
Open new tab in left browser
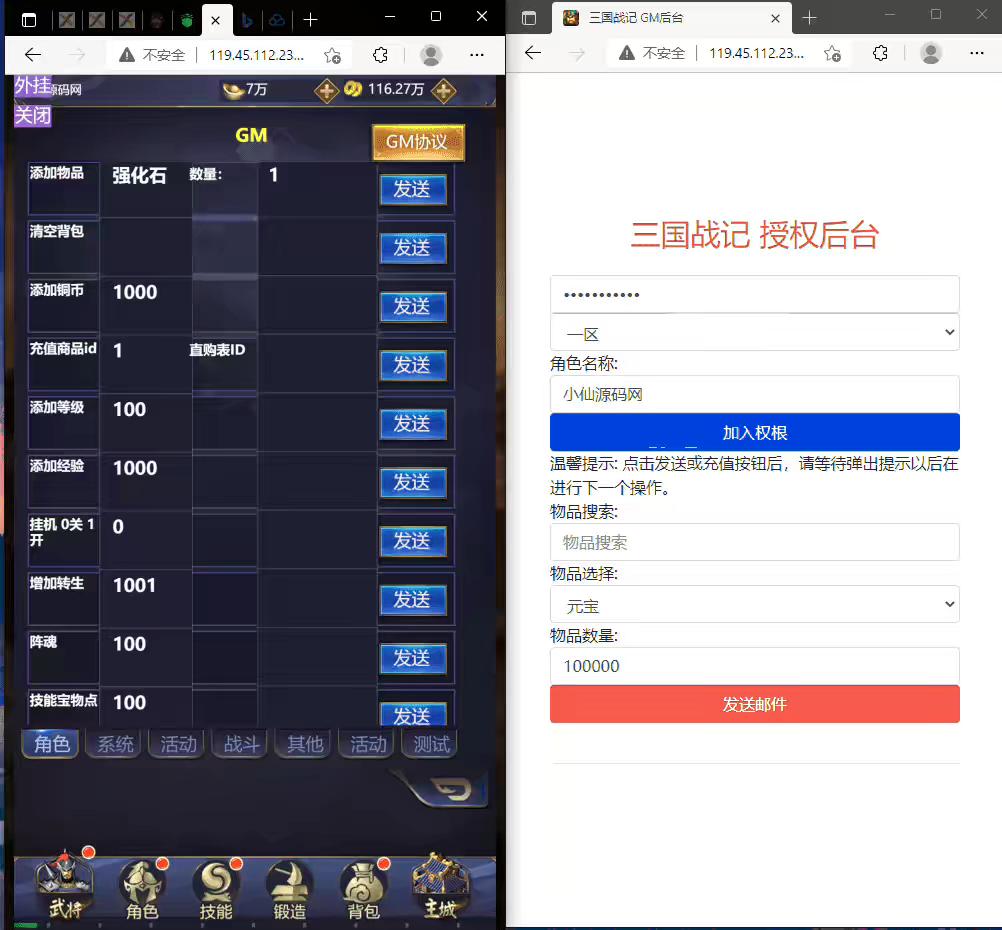(311, 20)
